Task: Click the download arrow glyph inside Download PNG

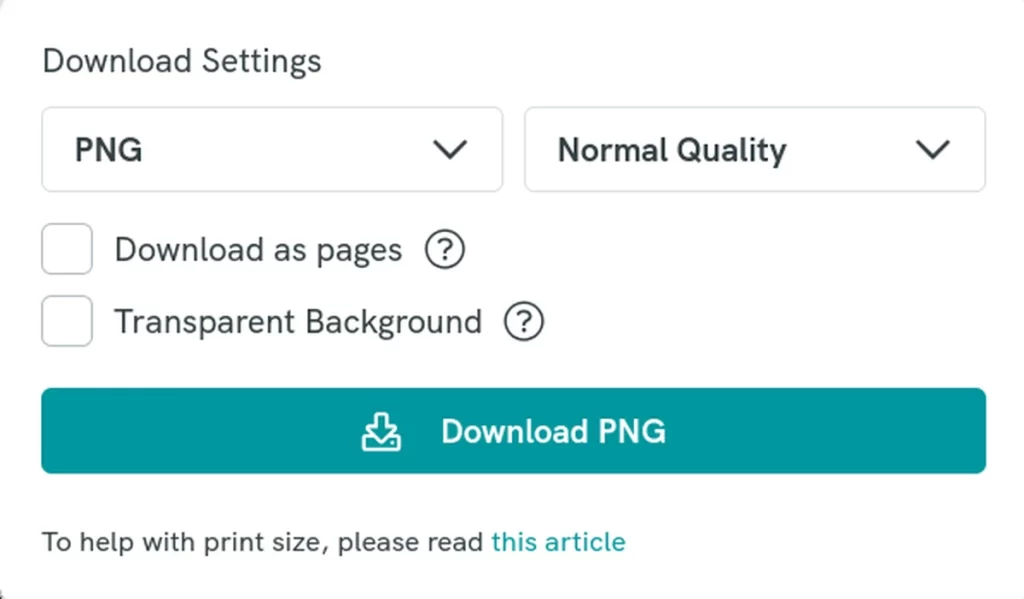Action: click(381, 431)
